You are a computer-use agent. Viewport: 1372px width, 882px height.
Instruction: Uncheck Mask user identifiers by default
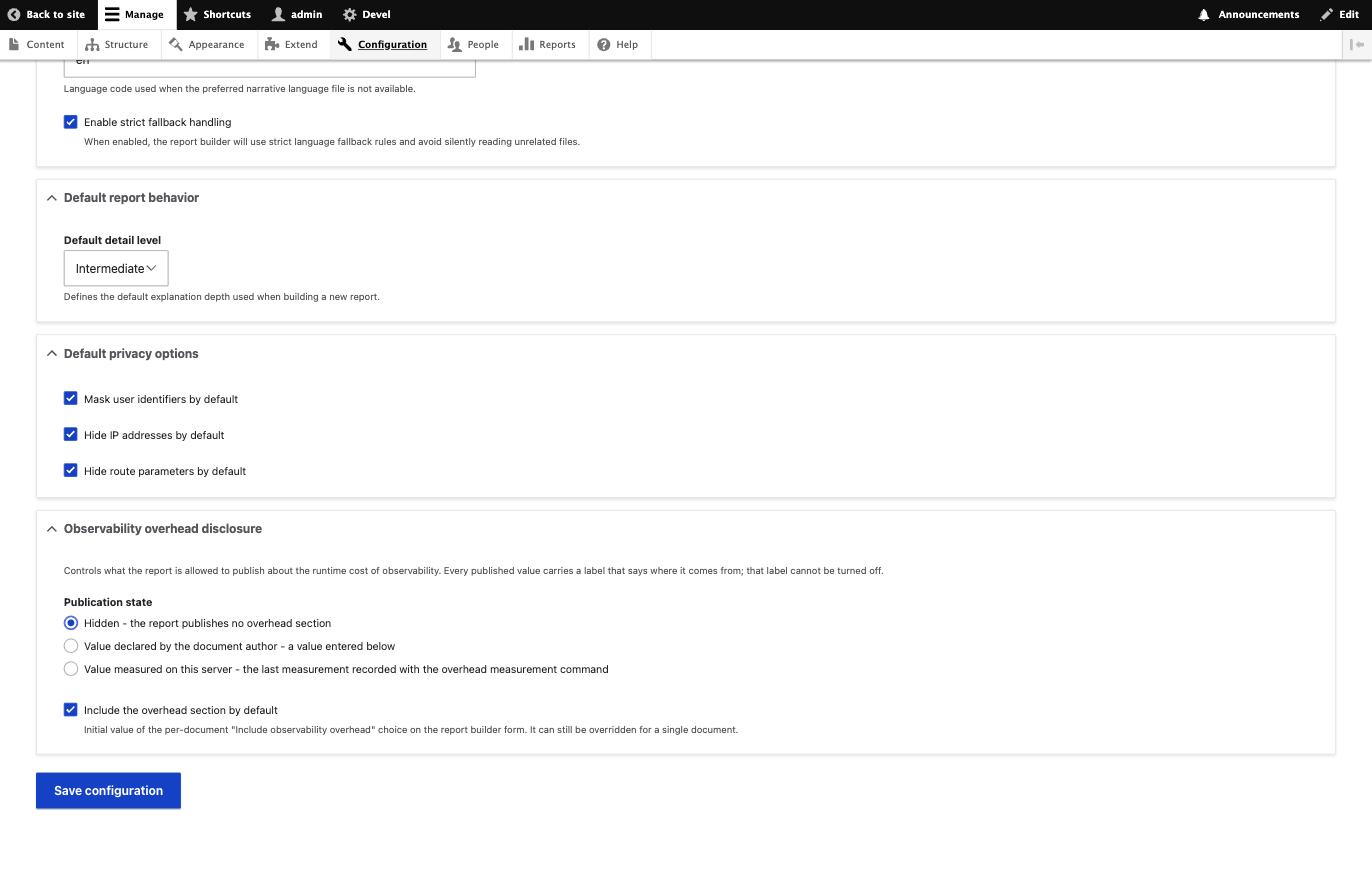[71, 398]
